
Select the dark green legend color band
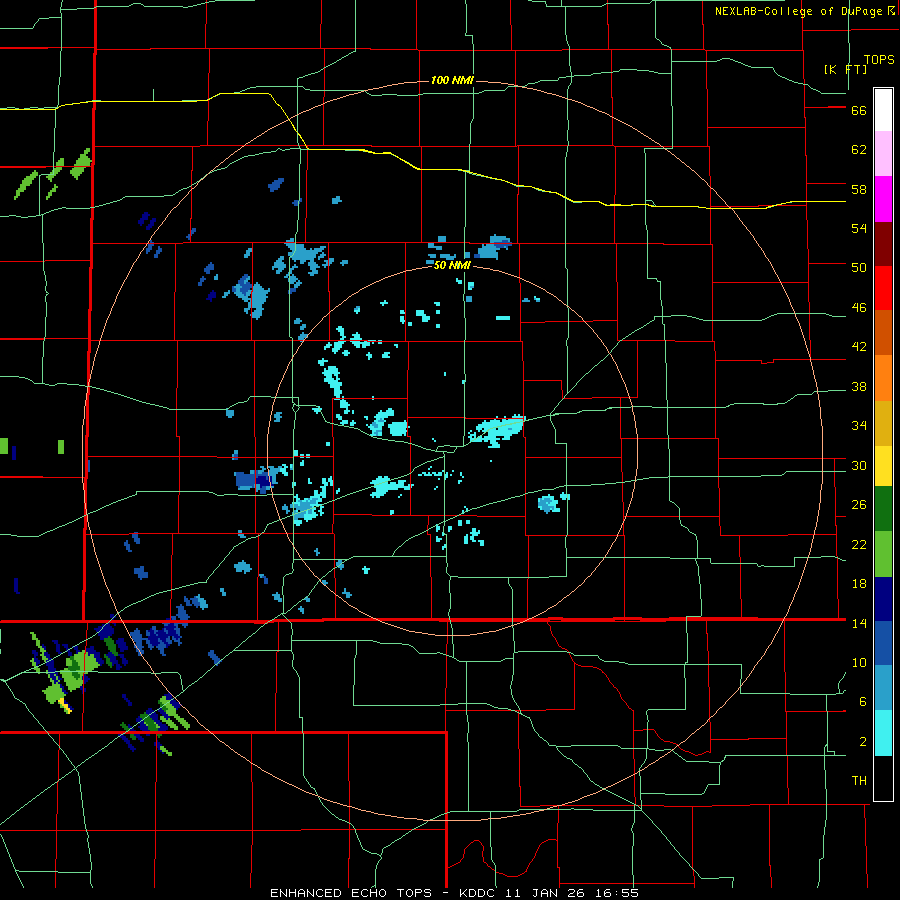point(883,509)
